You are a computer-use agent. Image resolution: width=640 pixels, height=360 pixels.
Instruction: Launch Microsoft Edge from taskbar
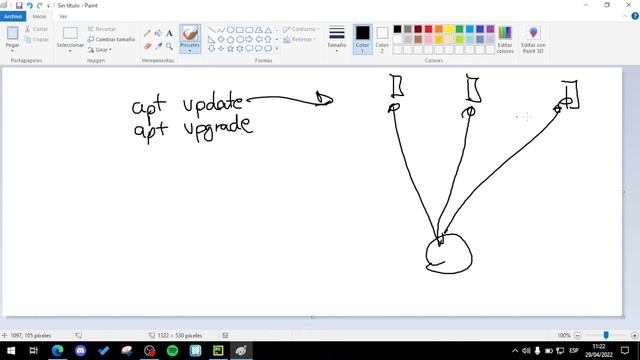58,351
